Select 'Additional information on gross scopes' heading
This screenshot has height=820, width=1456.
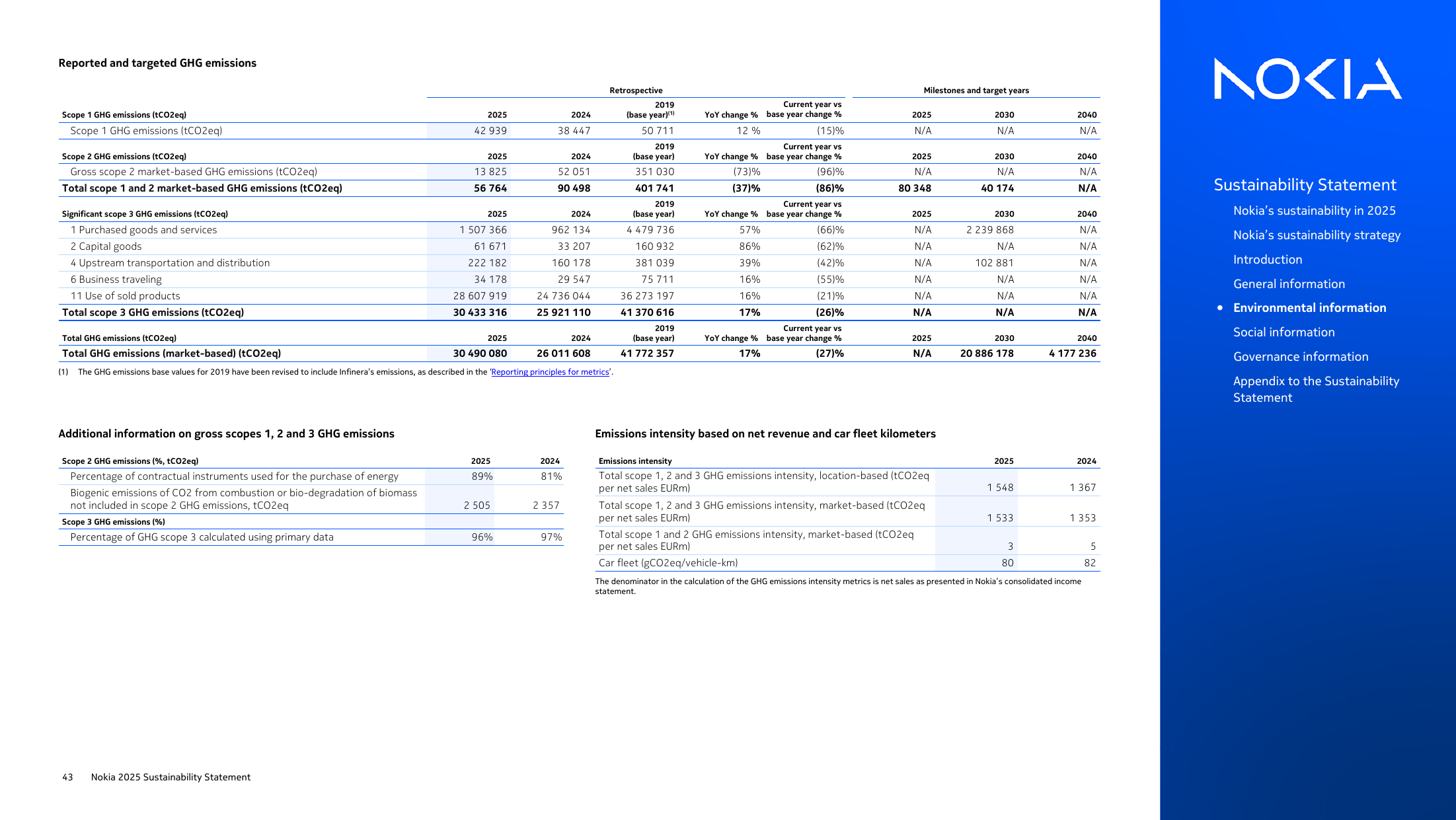(226, 433)
